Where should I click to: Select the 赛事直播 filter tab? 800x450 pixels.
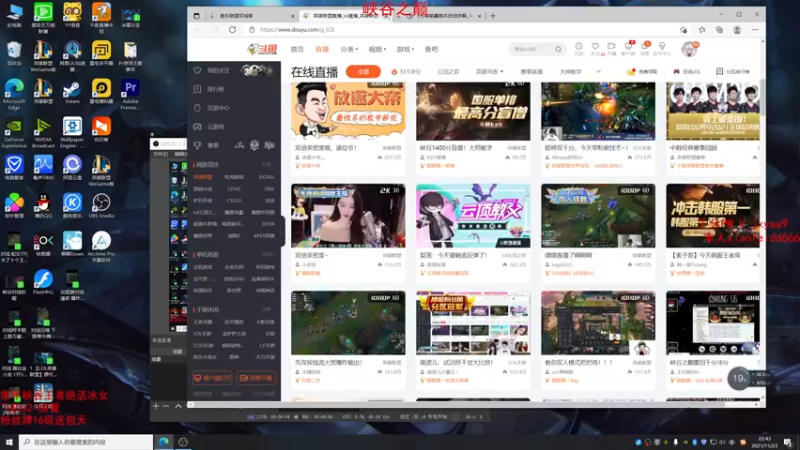pyautogui.click(x=531, y=72)
